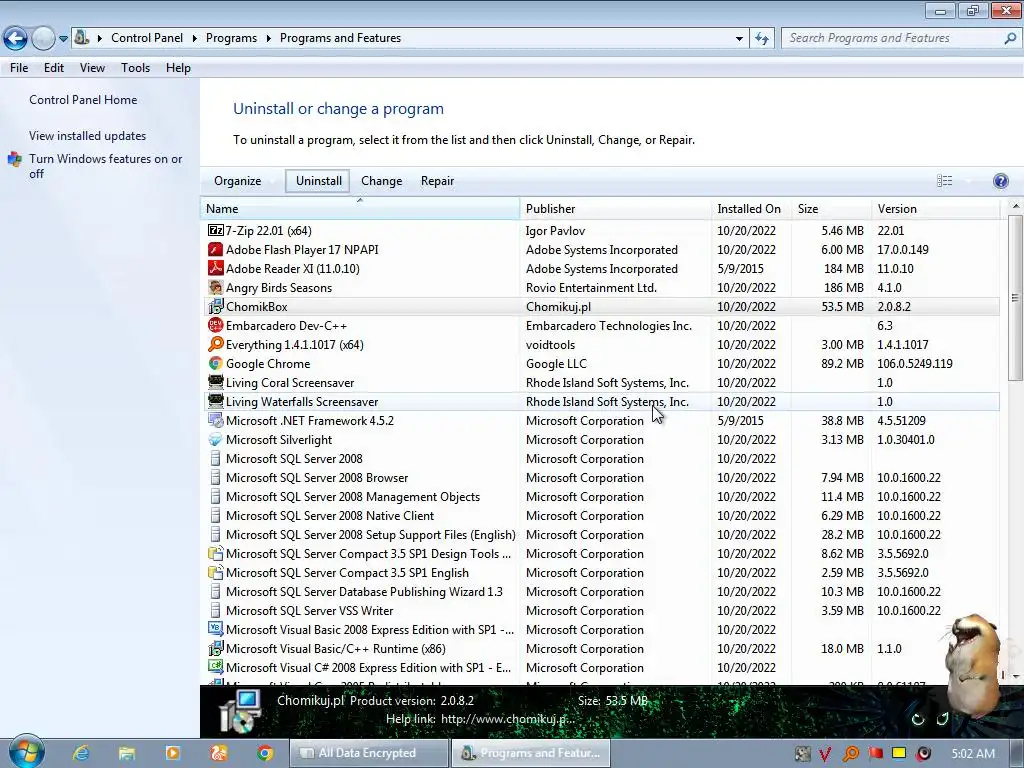
Task: Click the ChomikBox row icon
Action: (x=216, y=306)
